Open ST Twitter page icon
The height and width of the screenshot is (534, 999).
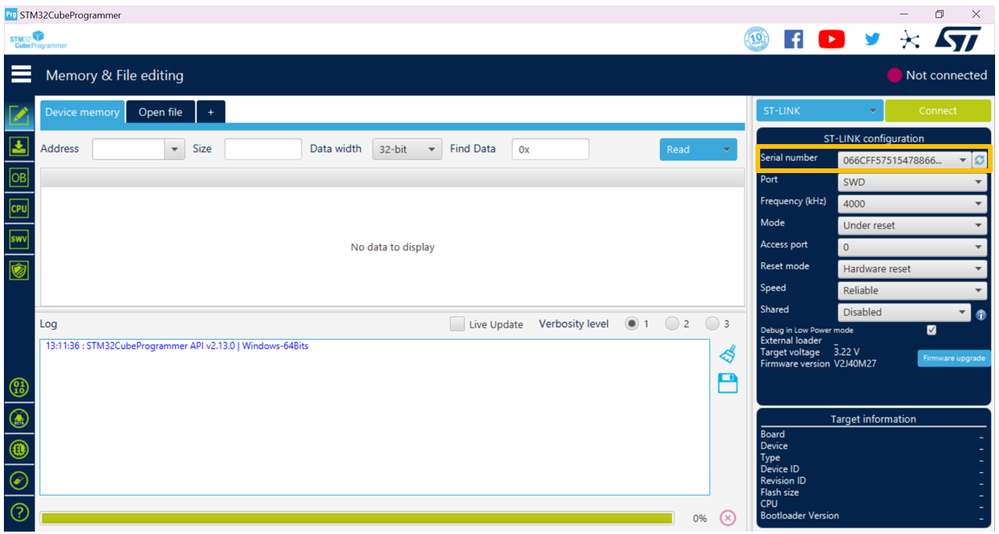point(872,40)
